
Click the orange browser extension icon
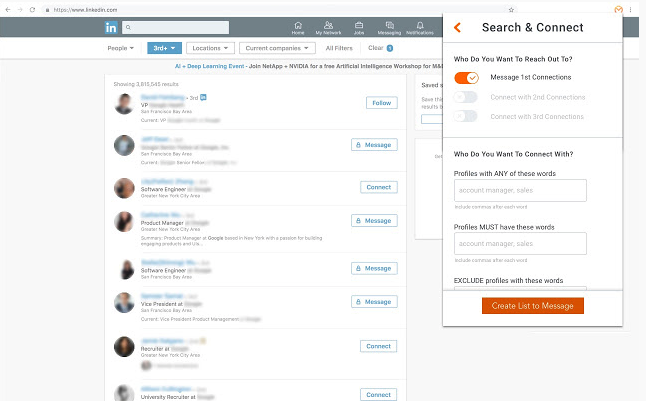618,9
